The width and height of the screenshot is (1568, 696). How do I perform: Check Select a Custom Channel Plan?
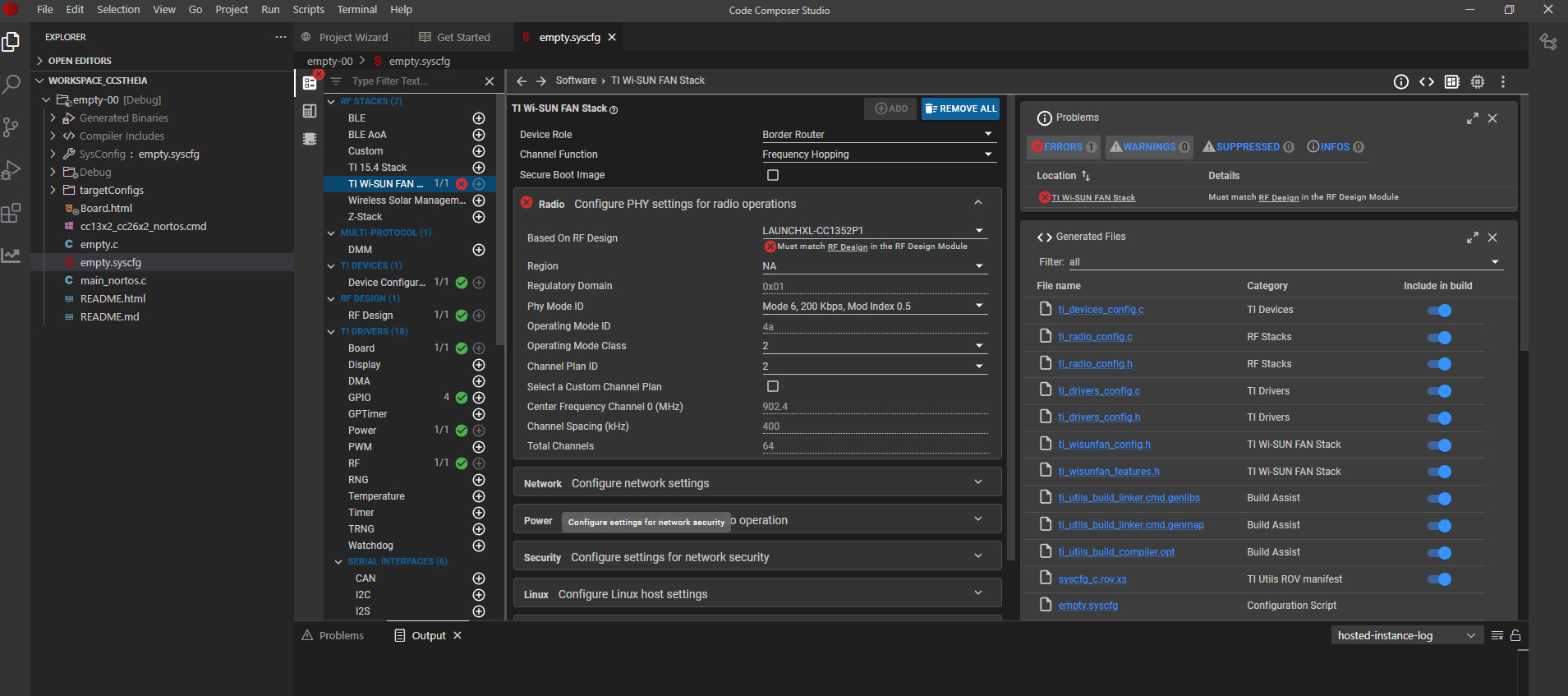pyautogui.click(x=773, y=386)
